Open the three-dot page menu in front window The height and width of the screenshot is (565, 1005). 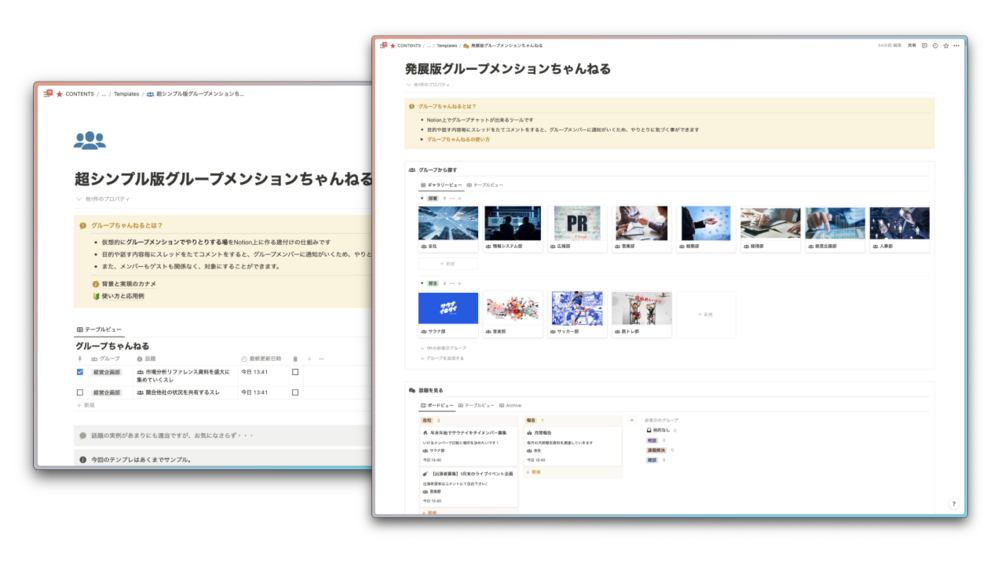(956, 45)
